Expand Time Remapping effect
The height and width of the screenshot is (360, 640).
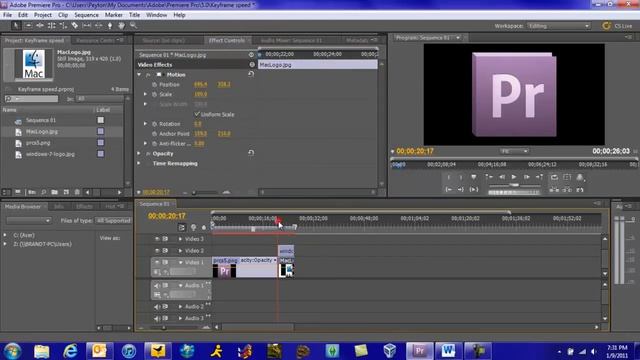click(x=139, y=163)
